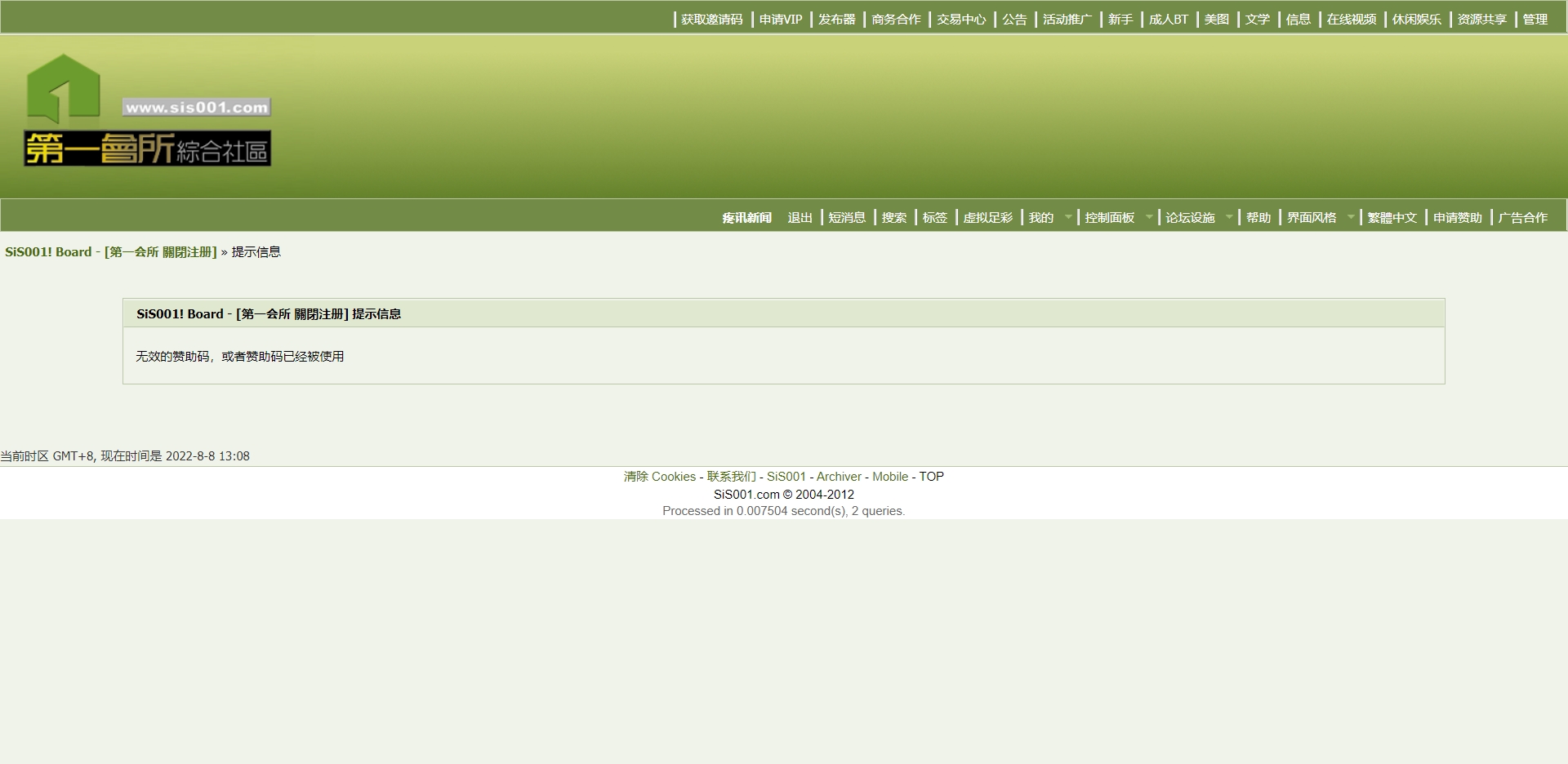1568x764 pixels.
Task: Open 标签 in the user menu
Action: [935, 218]
